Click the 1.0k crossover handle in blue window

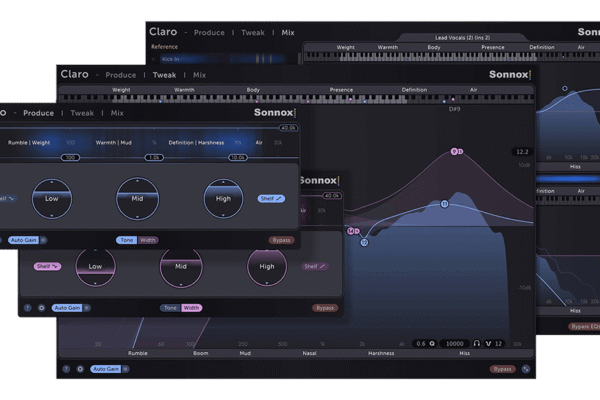[154, 157]
